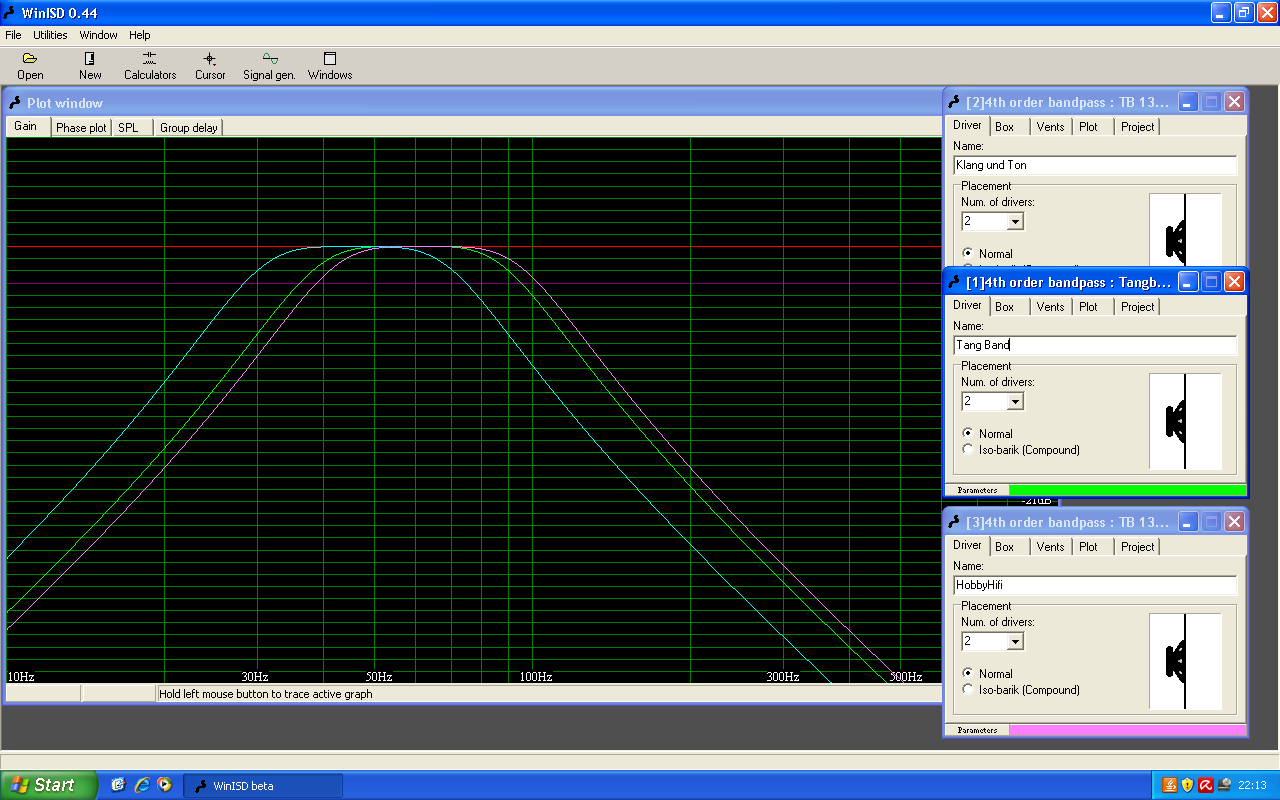This screenshot has height=800, width=1280.
Task: Choose Iso-barik (Compound) in Tang Band window
Action: [x=967, y=450]
